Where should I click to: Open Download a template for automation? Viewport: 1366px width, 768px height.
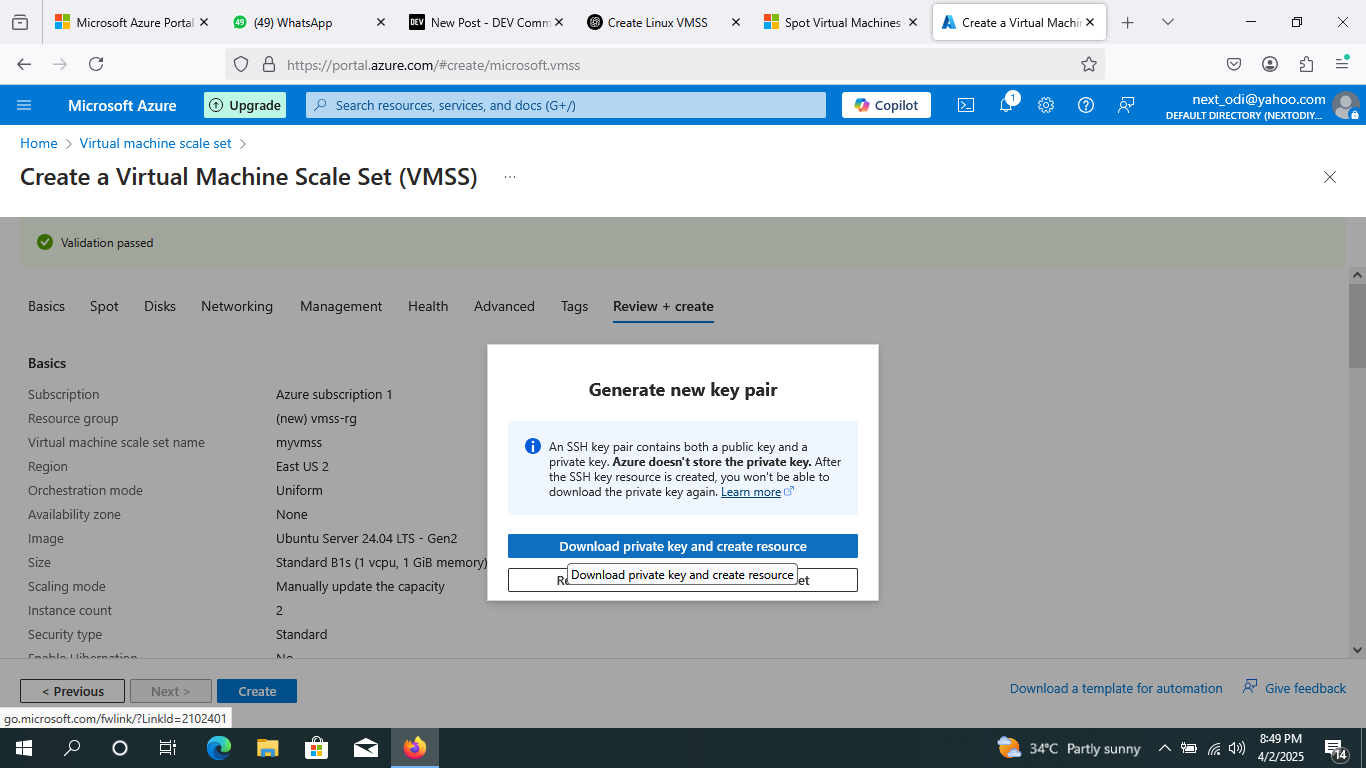pyautogui.click(x=1116, y=688)
